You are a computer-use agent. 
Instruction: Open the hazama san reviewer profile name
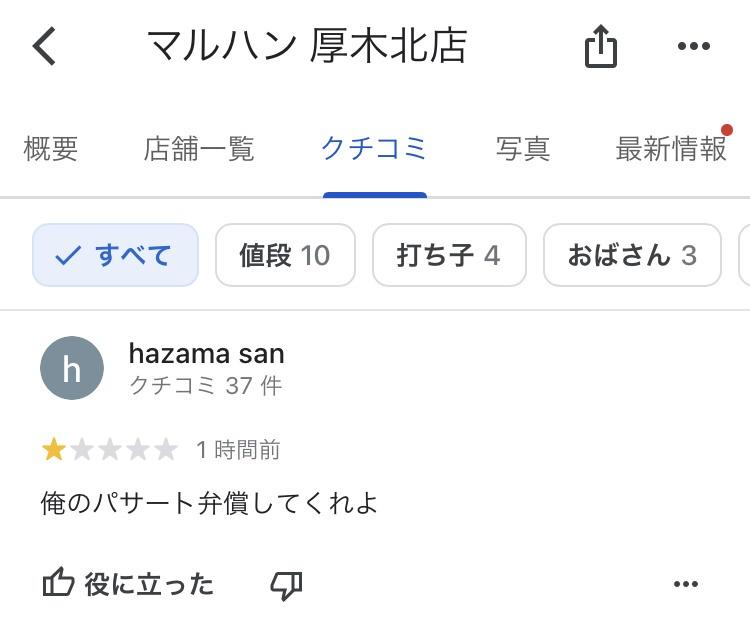207,353
